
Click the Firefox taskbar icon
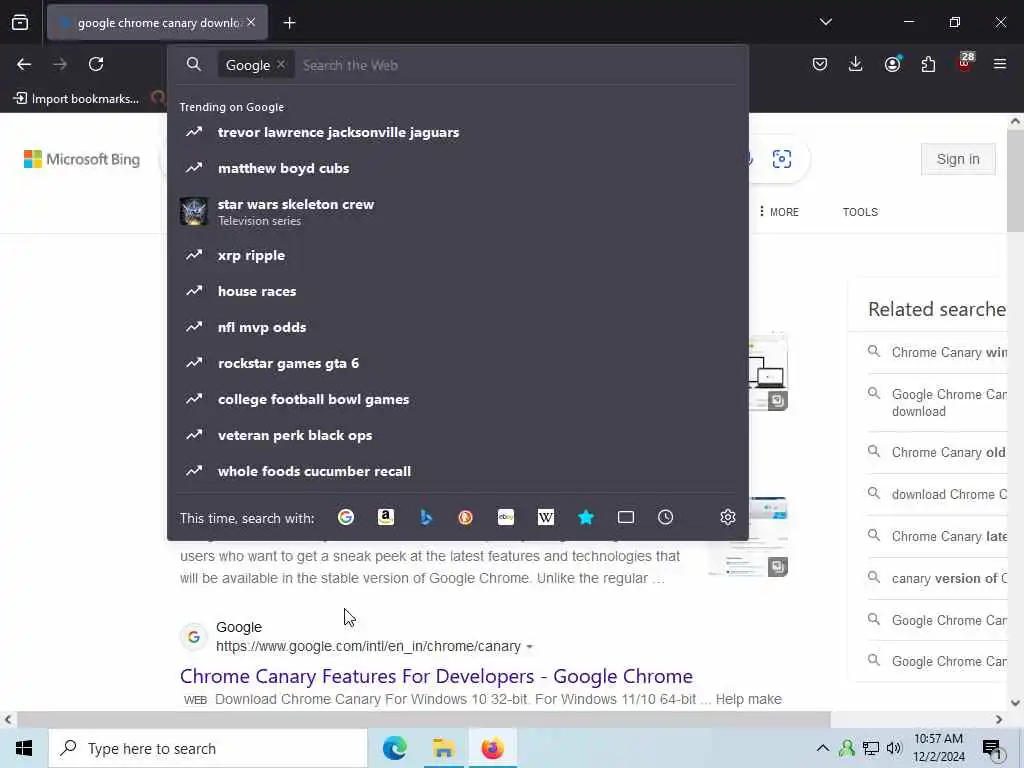pyautogui.click(x=492, y=748)
